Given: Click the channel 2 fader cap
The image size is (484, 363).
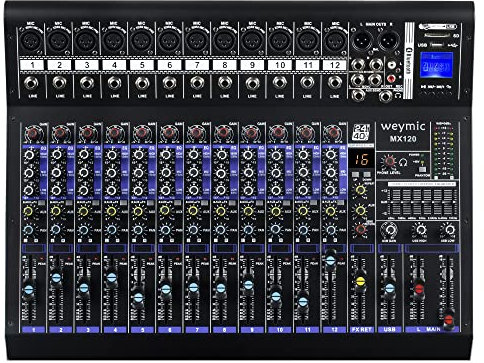Looking at the screenshot, I should (x=57, y=278).
